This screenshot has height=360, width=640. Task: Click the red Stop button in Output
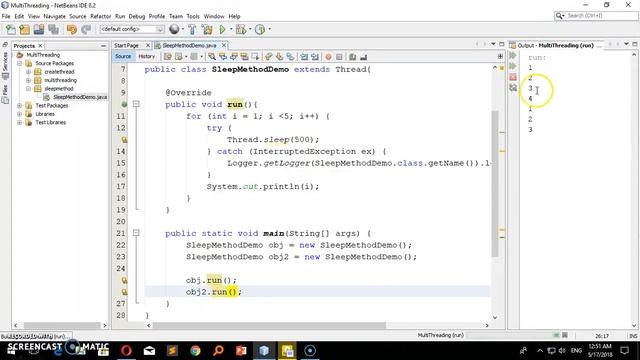[513, 77]
